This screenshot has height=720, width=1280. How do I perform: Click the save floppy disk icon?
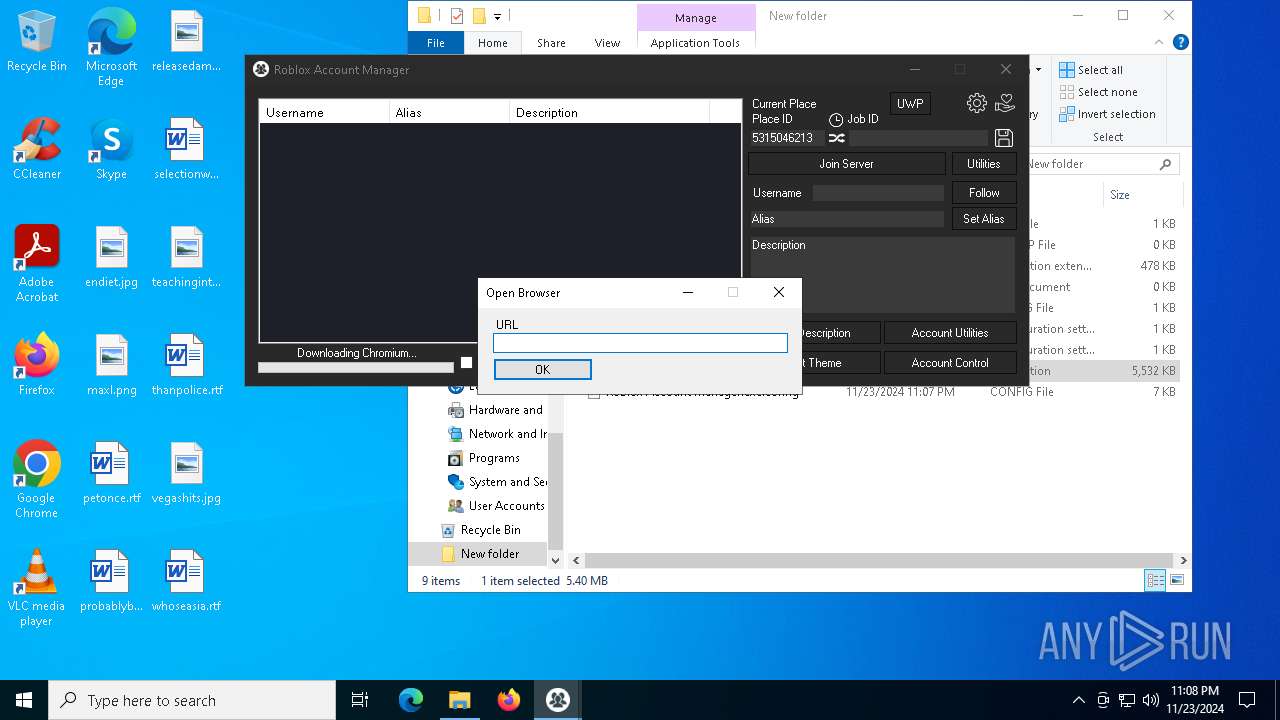point(1004,138)
